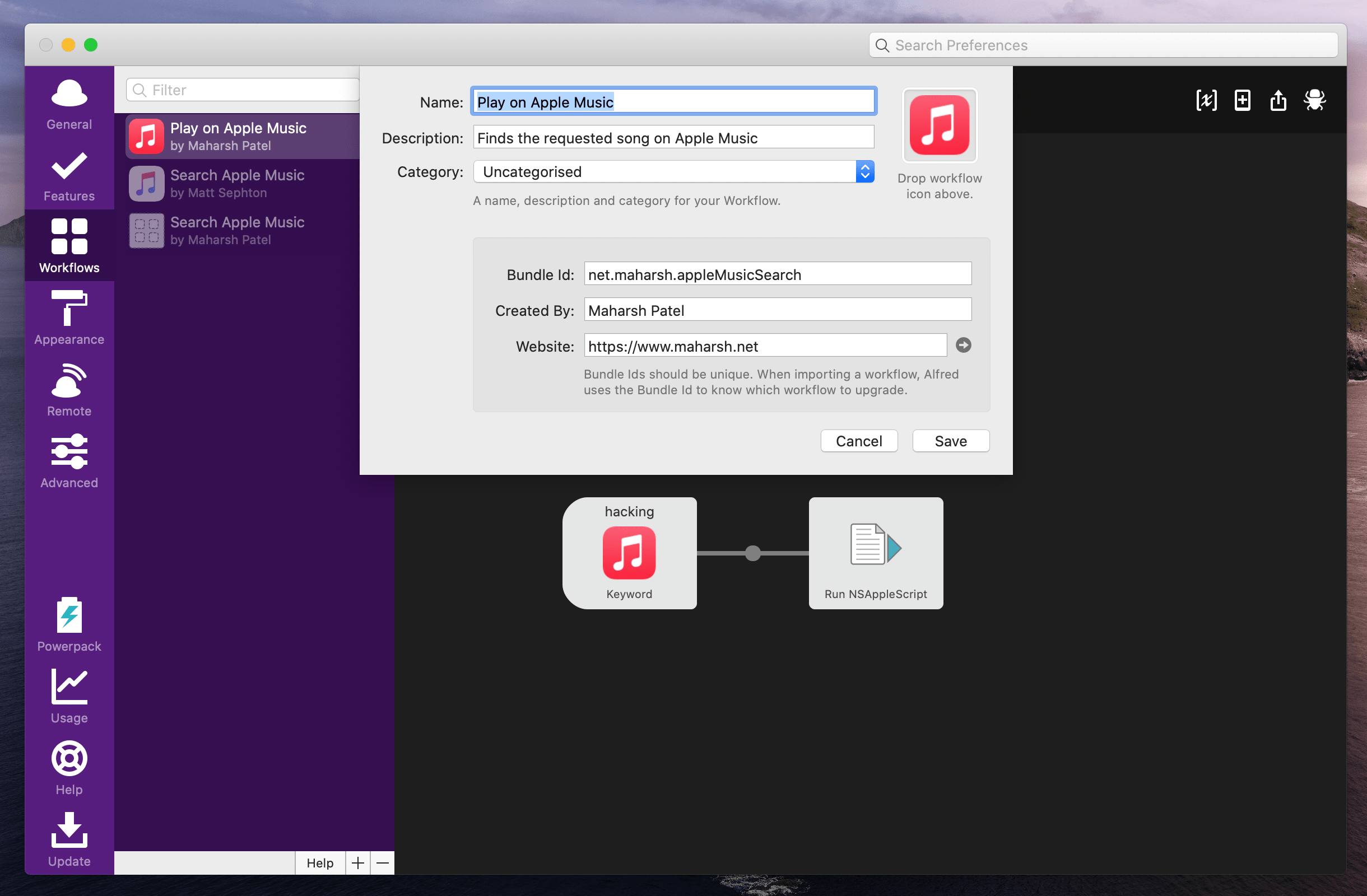Viewport: 1367px width, 896px height.
Task: Toggle the workflow debugger bug icon
Action: click(1314, 100)
